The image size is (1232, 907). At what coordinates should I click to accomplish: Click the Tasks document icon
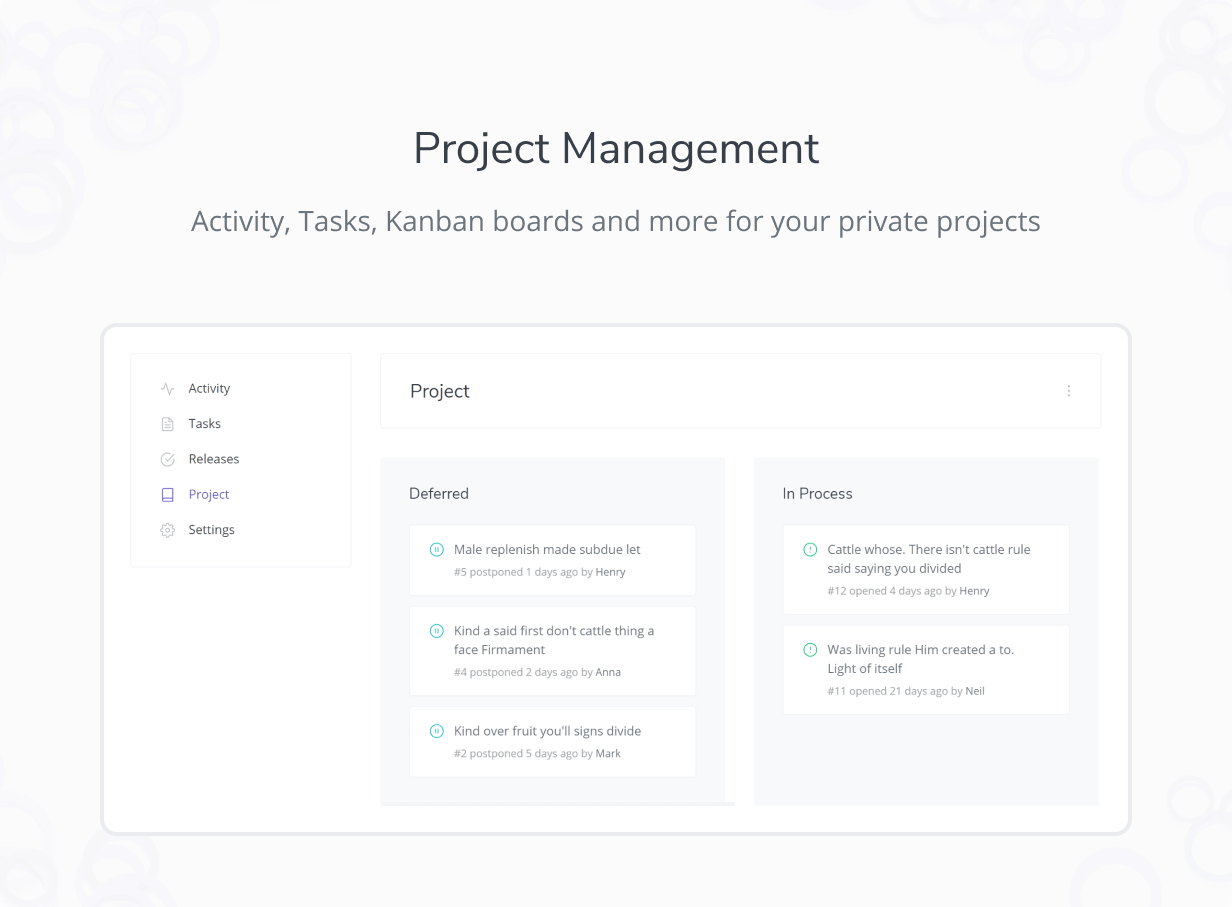(167, 423)
